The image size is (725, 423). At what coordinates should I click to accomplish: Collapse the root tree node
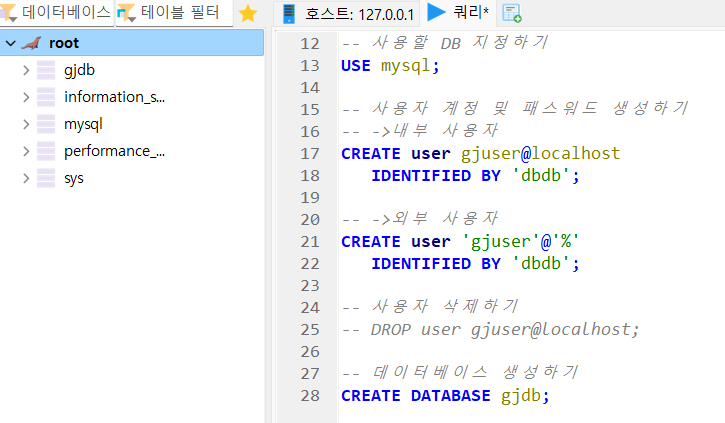11,43
